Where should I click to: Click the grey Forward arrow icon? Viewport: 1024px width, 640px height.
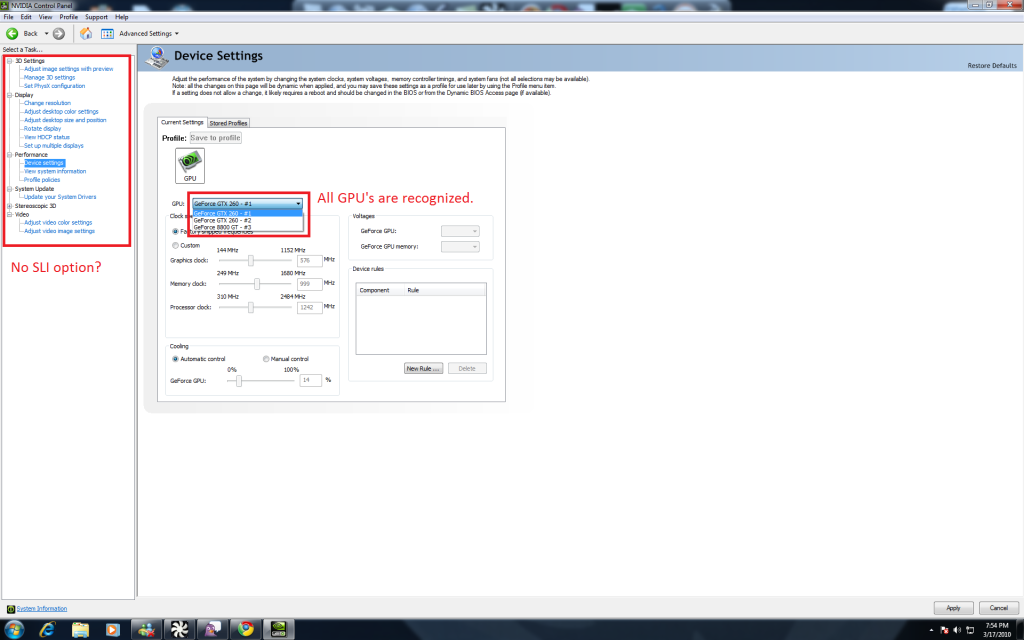[x=59, y=33]
